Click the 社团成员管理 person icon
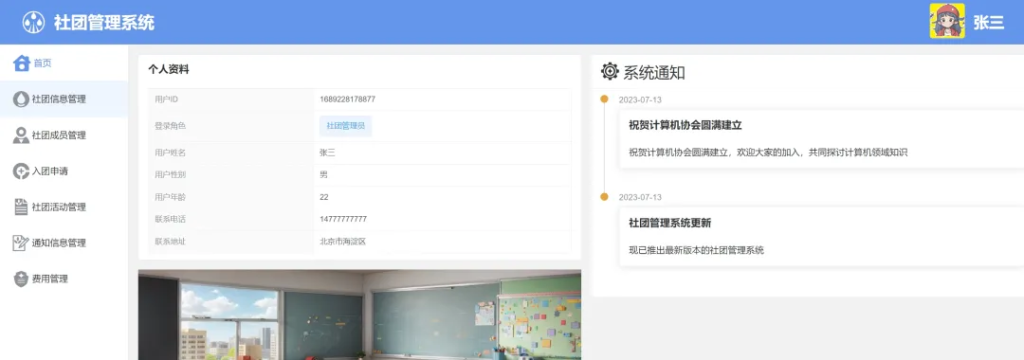Image resolution: width=1024 pixels, height=360 pixels. [21, 135]
